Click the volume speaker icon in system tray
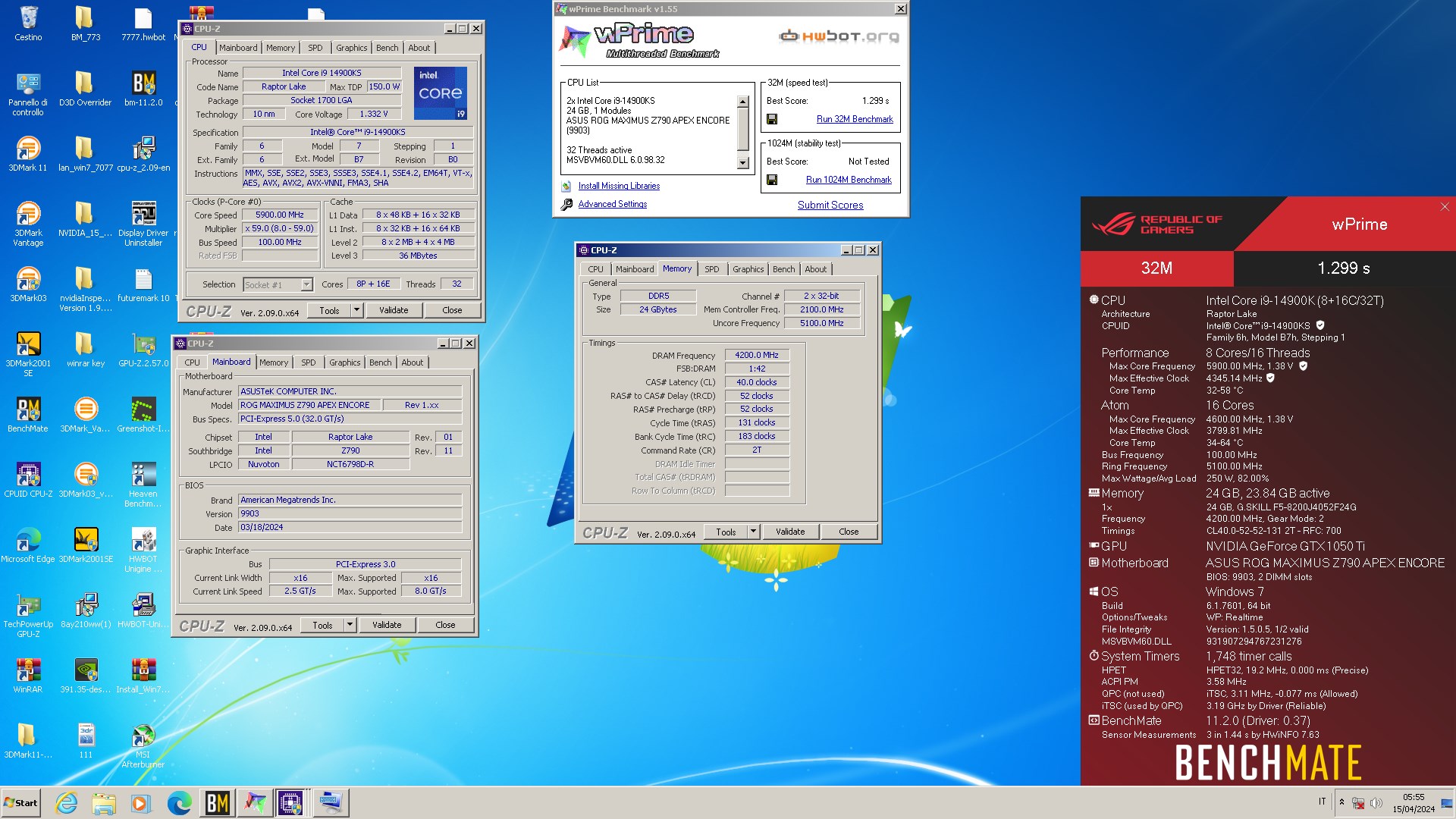Image resolution: width=1456 pixels, height=819 pixels. click(1376, 803)
